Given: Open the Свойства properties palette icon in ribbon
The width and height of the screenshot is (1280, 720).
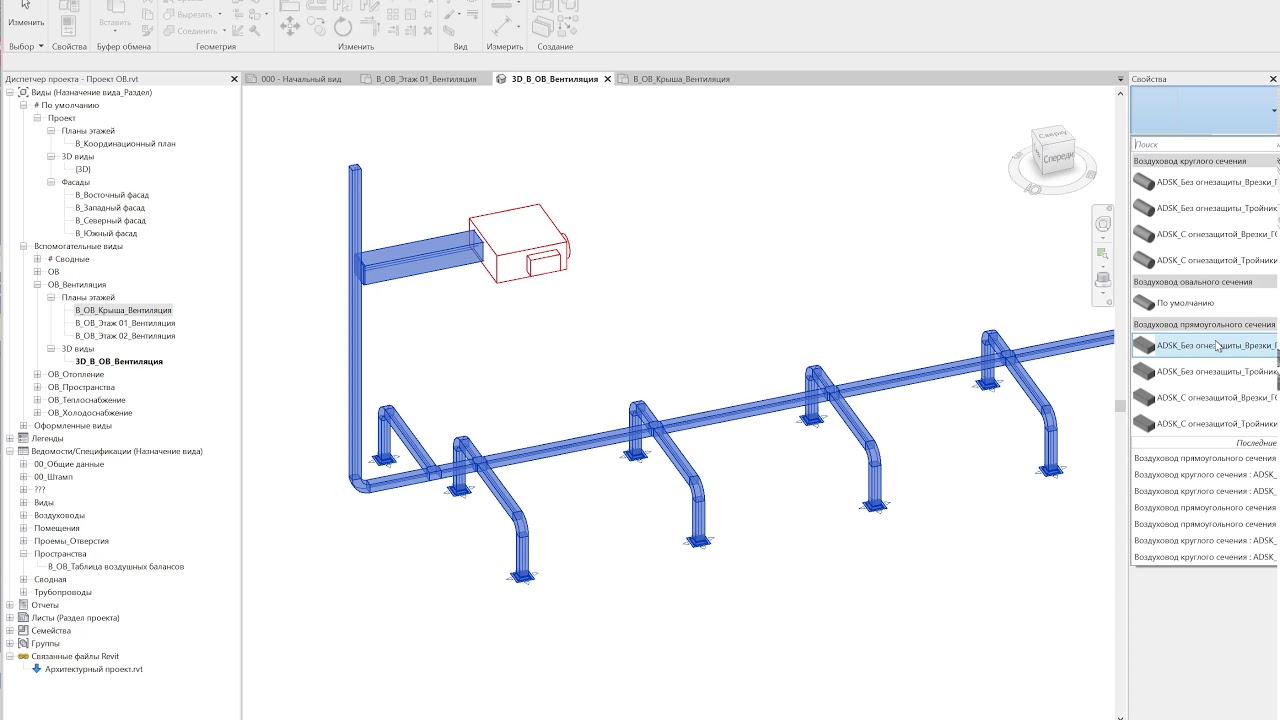Looking at the screenshot, I should coord(68,24).
